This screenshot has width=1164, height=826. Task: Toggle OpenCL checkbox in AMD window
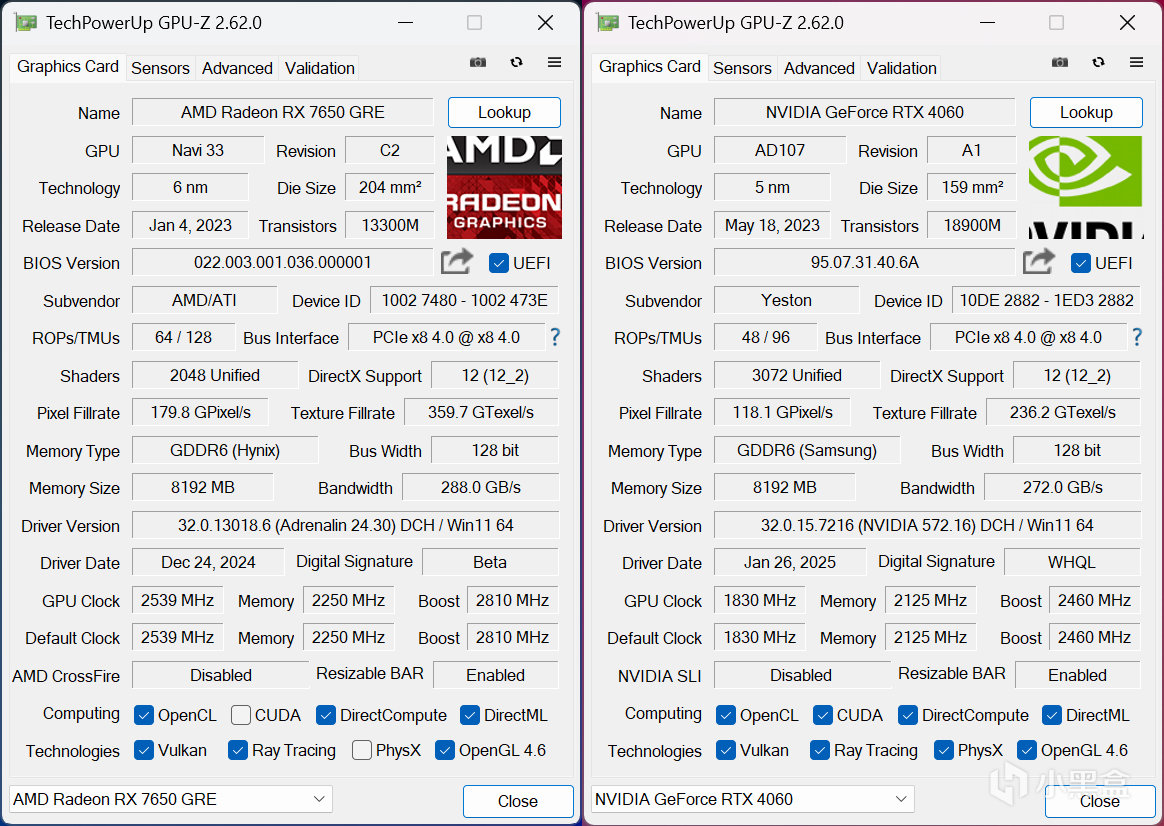coord(143,715)
